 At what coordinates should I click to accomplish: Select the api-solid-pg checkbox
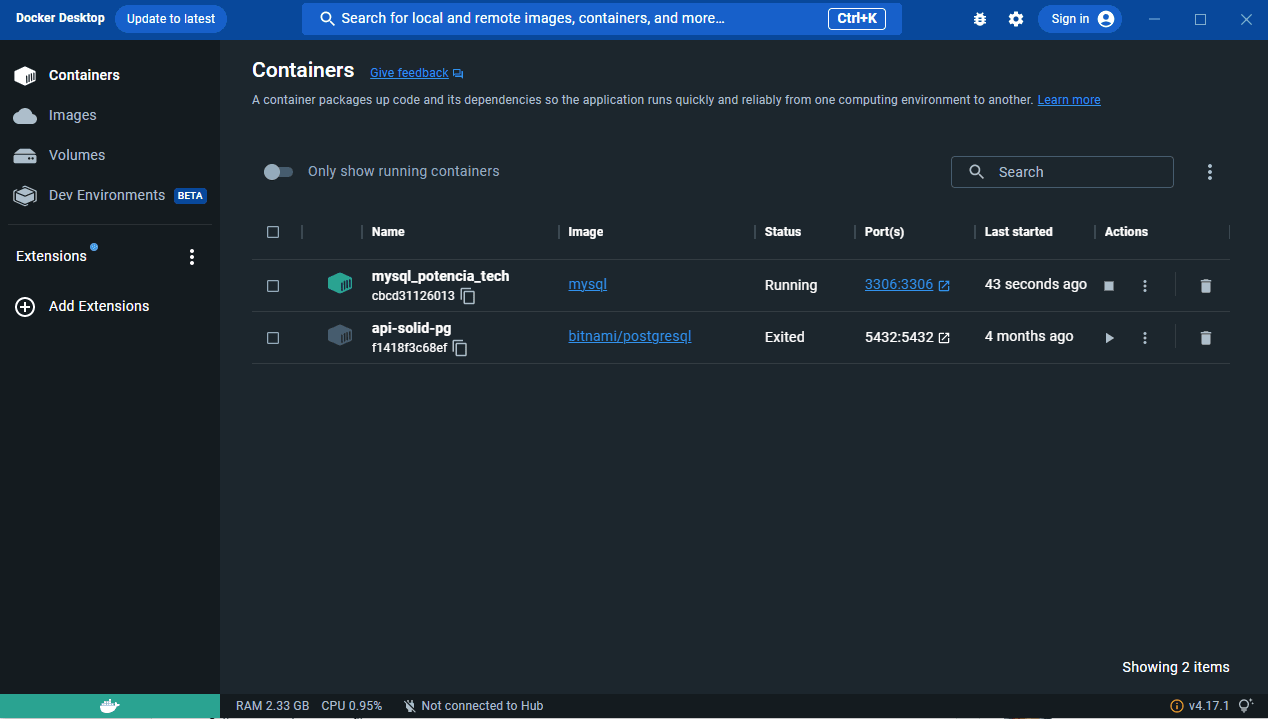point(273,338)
